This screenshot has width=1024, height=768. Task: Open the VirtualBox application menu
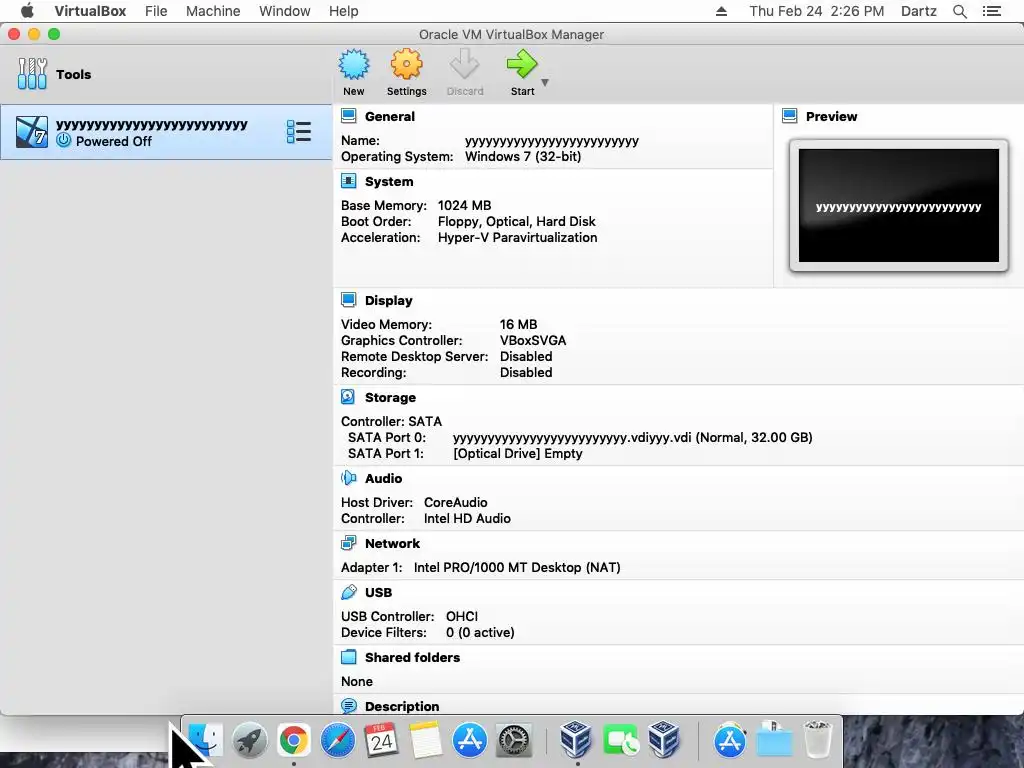[x=90, y=11]
